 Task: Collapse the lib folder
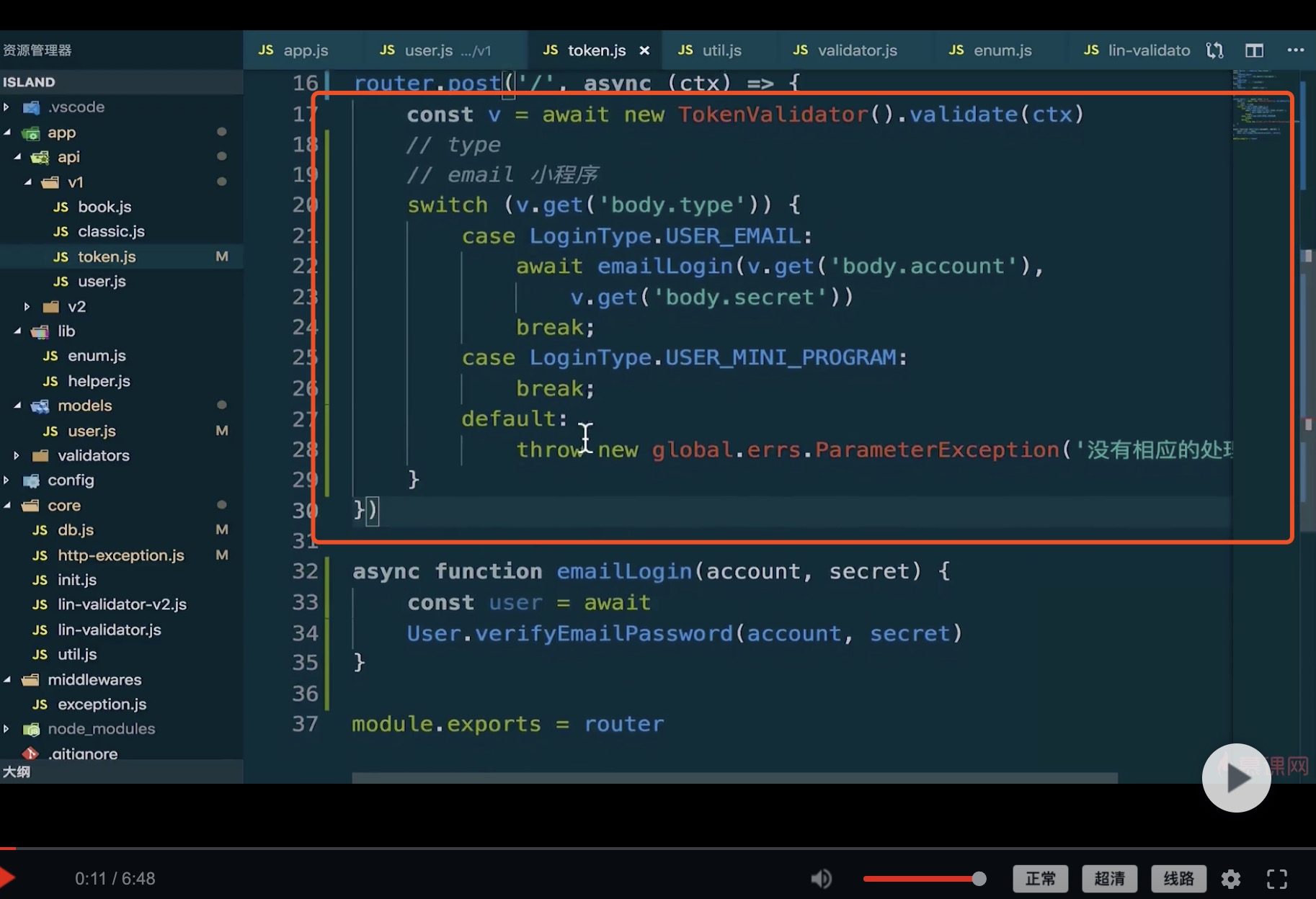coord(17,331)
